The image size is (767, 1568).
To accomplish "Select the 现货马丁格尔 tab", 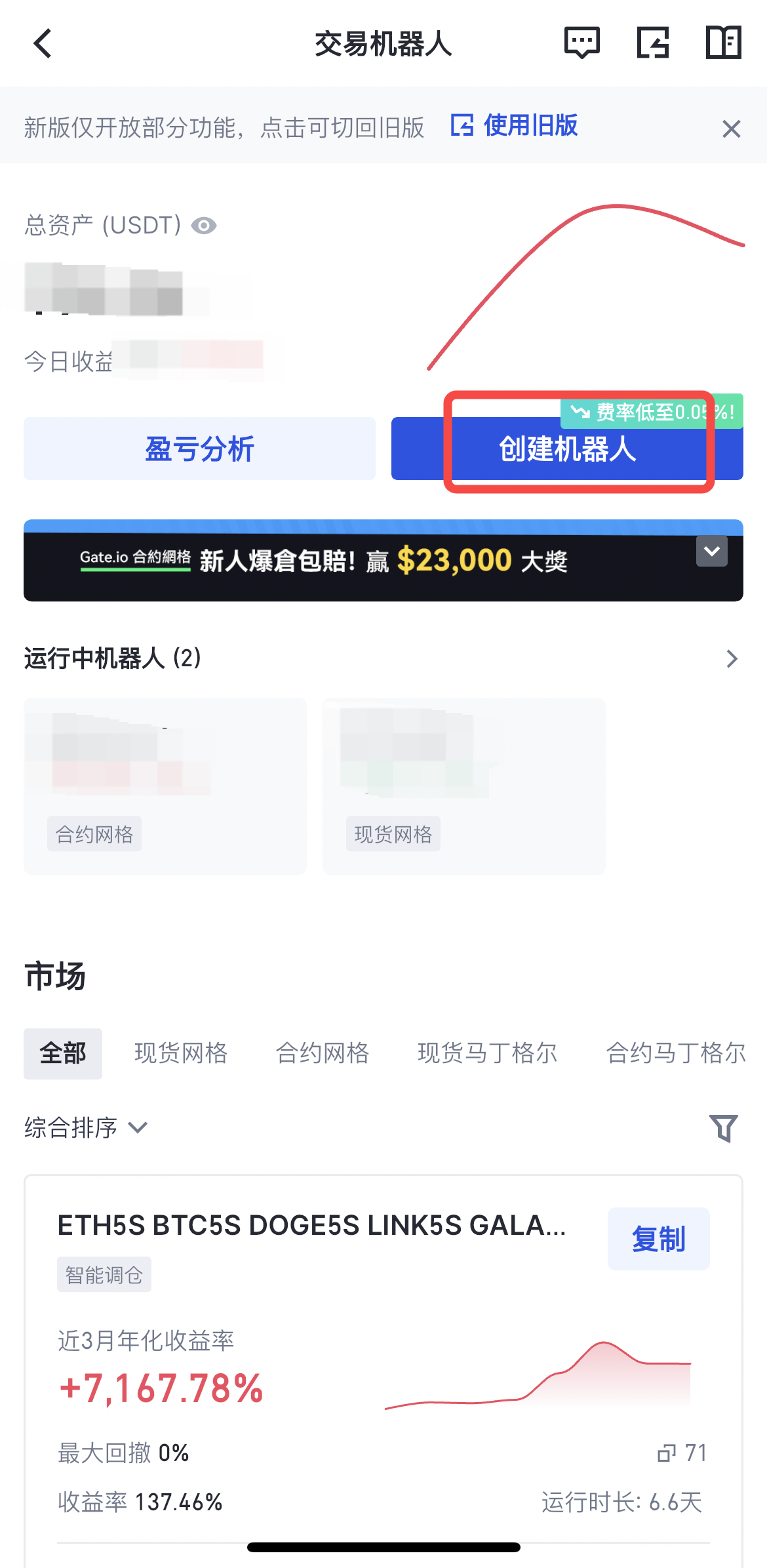I will [x=488, y=1054].
